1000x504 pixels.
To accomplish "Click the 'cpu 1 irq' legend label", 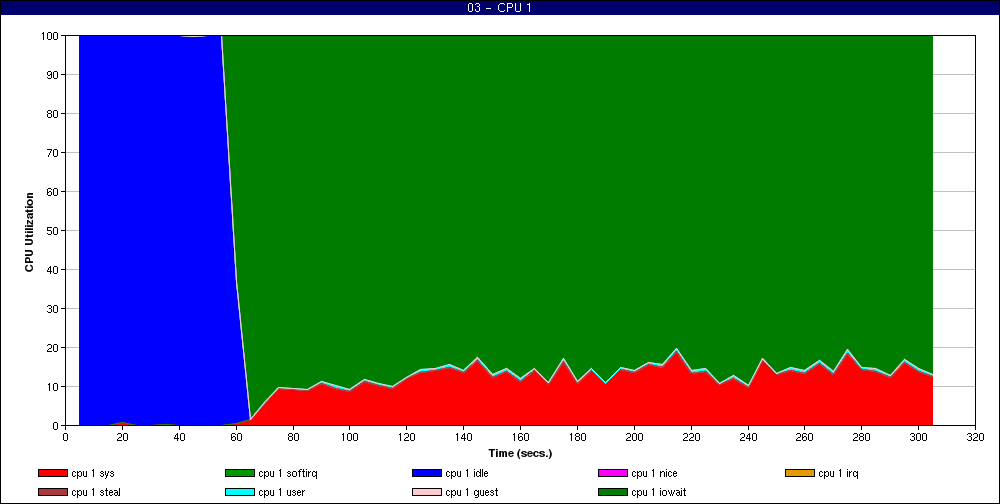I will pos(839,473).
